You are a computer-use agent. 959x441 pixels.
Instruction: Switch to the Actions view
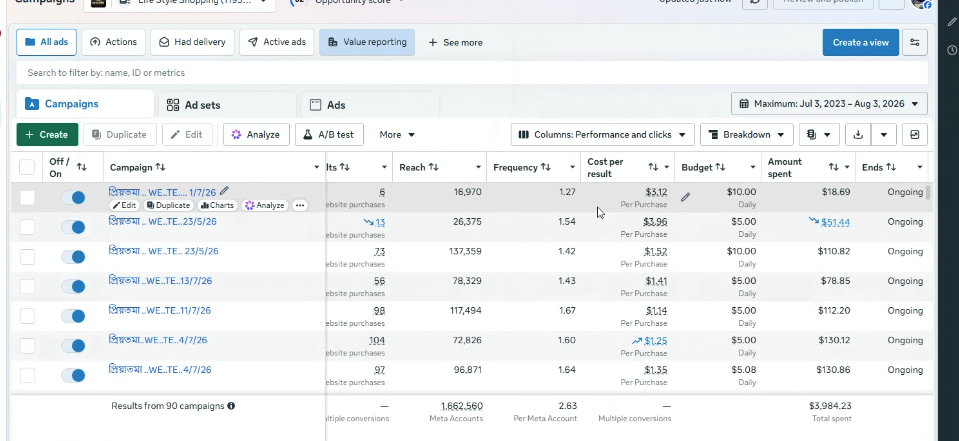tap(113, 42)
